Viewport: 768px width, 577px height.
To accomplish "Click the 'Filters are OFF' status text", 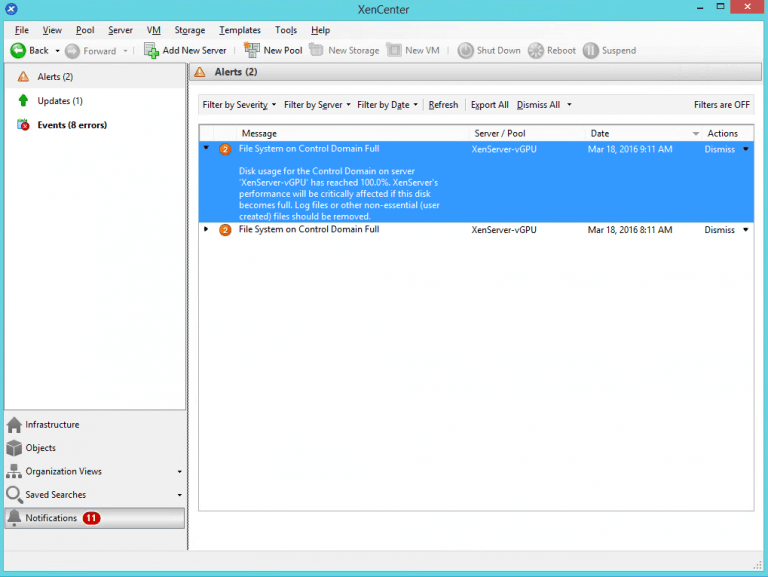I will pyautogui.click(x=721, y=105).
